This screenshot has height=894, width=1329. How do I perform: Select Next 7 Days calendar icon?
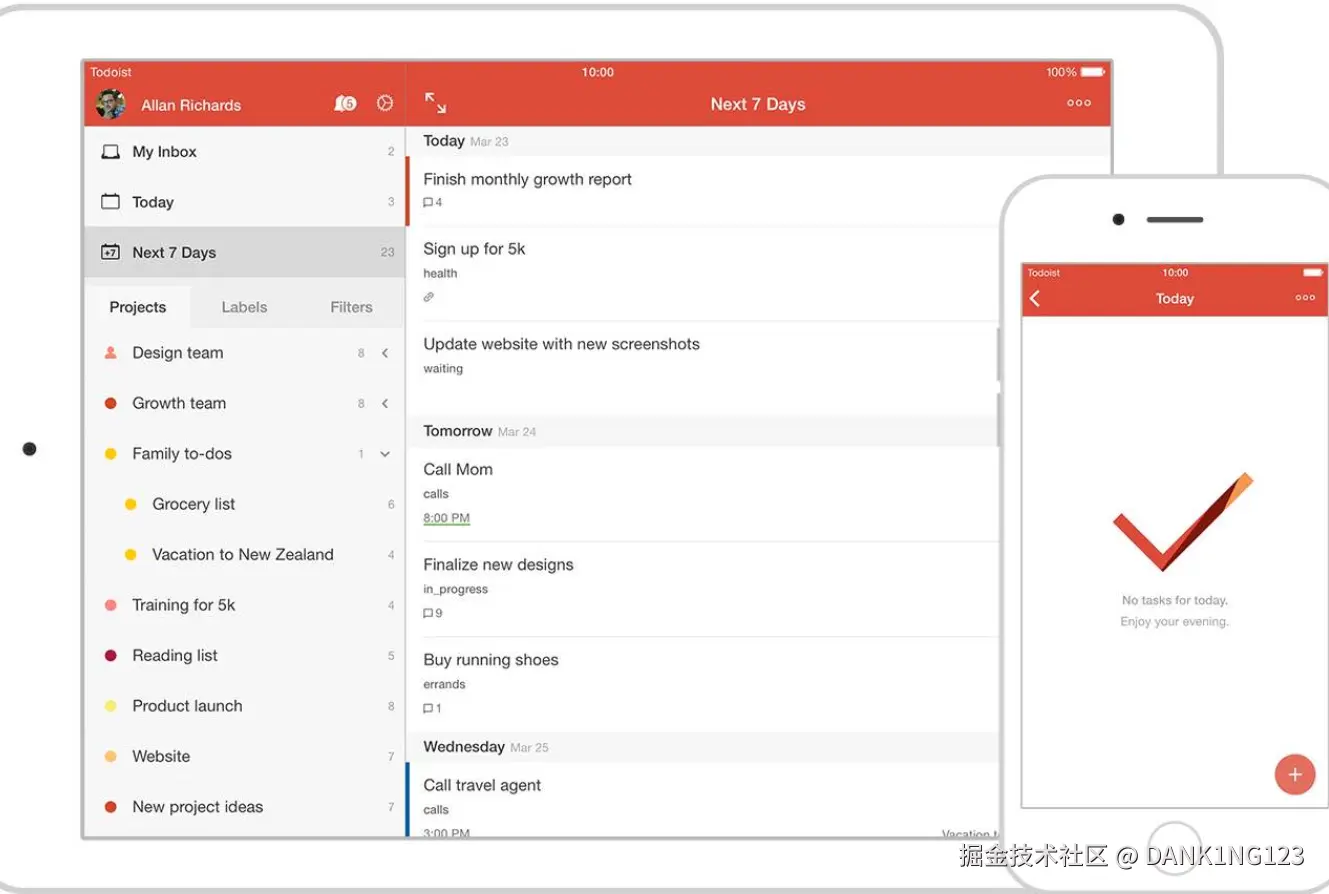(110, 252)
